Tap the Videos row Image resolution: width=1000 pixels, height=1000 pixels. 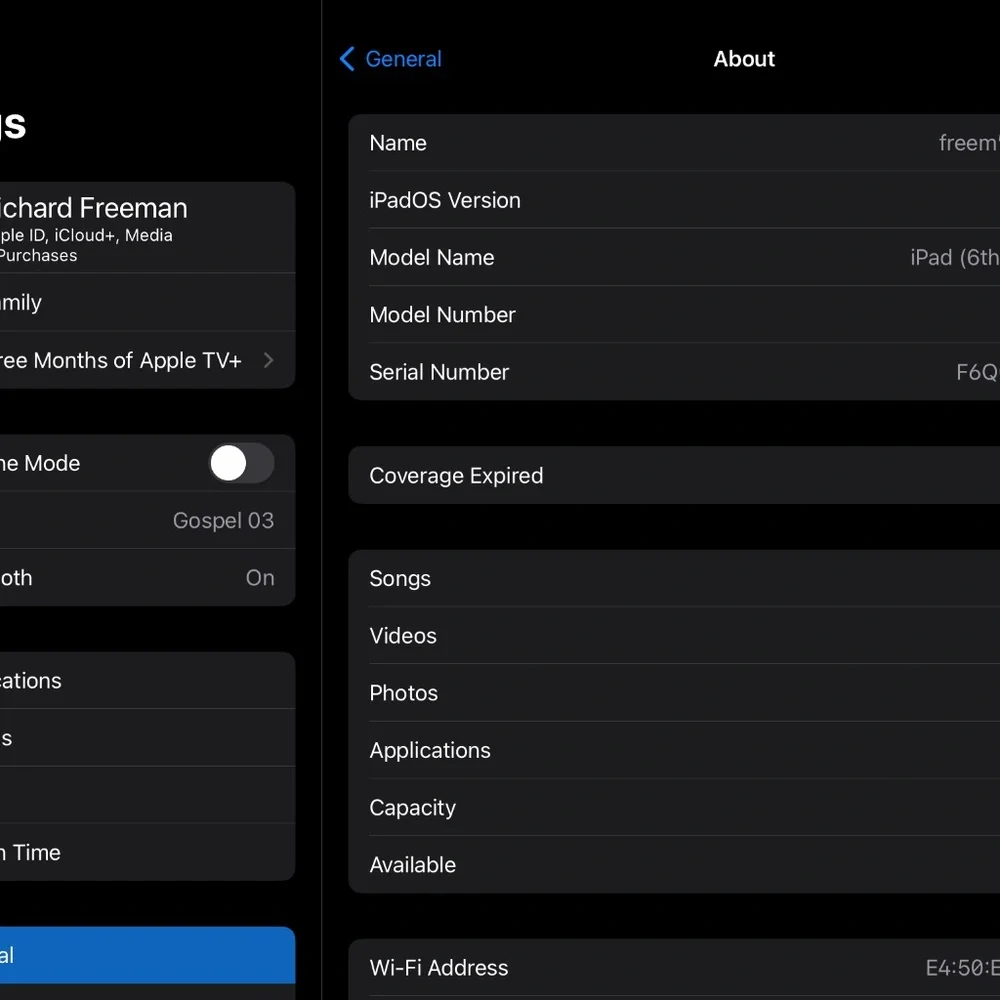pos(674,636)
